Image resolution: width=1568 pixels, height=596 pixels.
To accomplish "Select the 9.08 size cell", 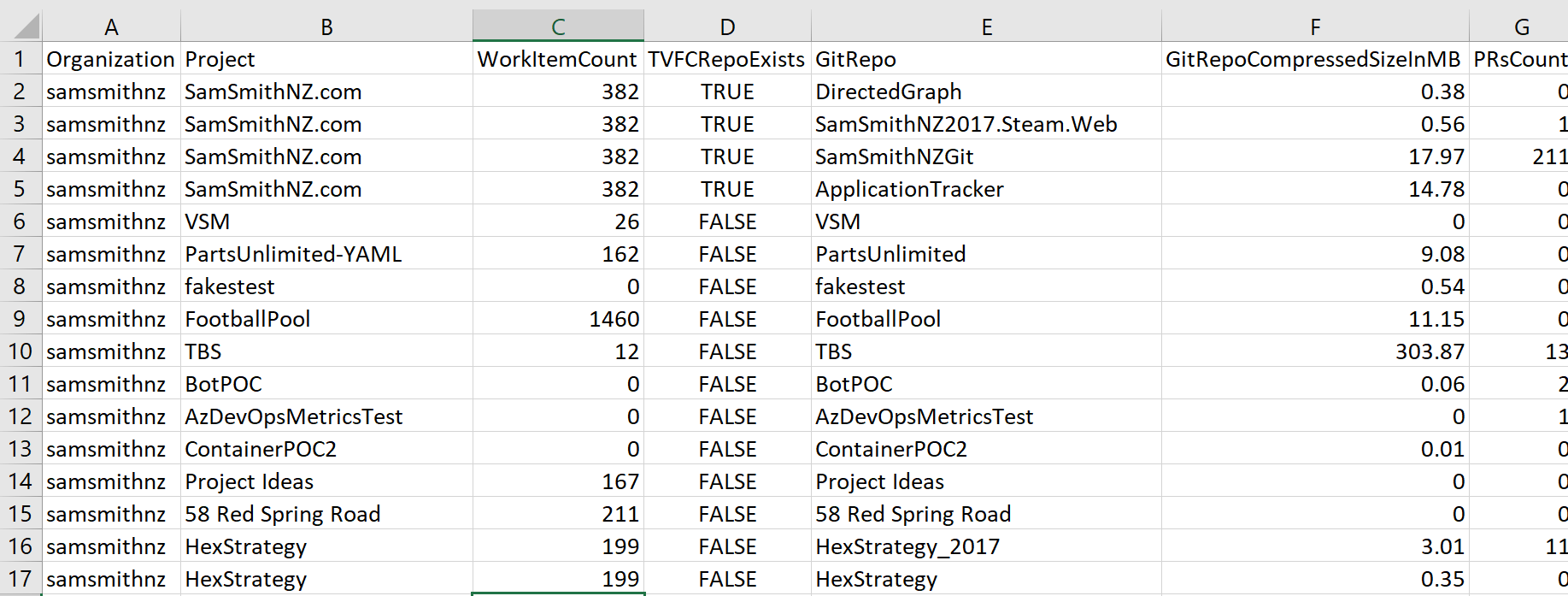I will click(1315, 254).
